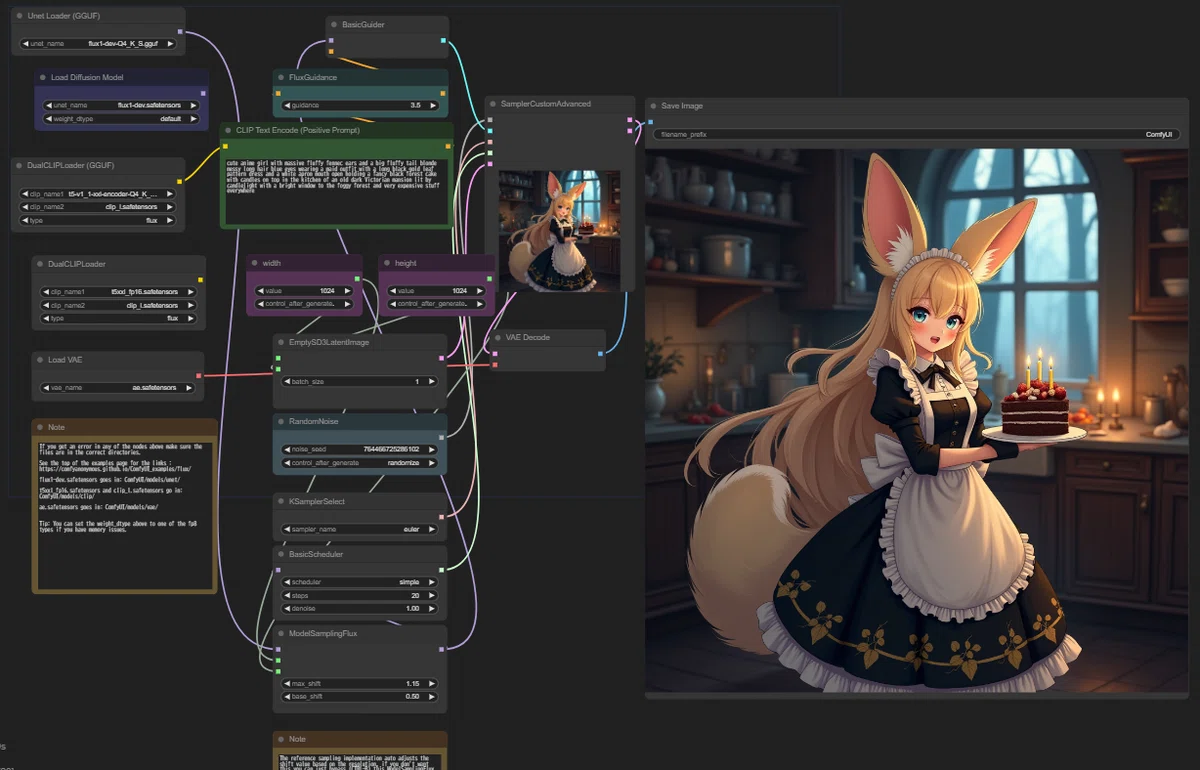Click the blue IMAGE output slot of VAE Decode

[600, 353]
